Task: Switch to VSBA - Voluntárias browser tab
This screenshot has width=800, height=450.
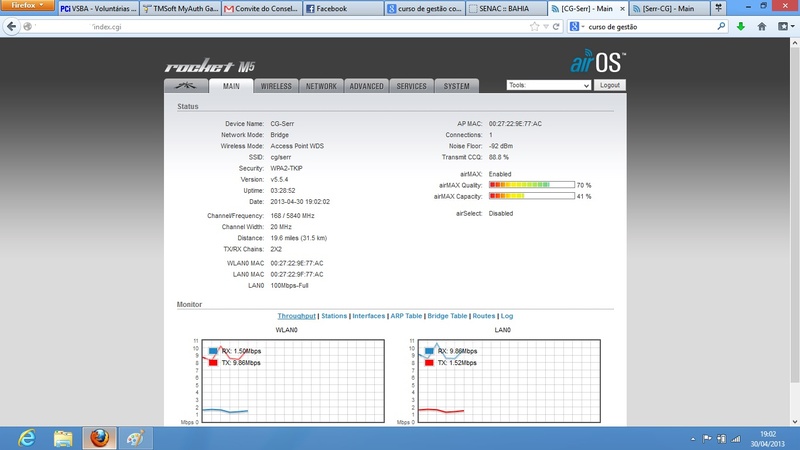Action: [99, 9]
